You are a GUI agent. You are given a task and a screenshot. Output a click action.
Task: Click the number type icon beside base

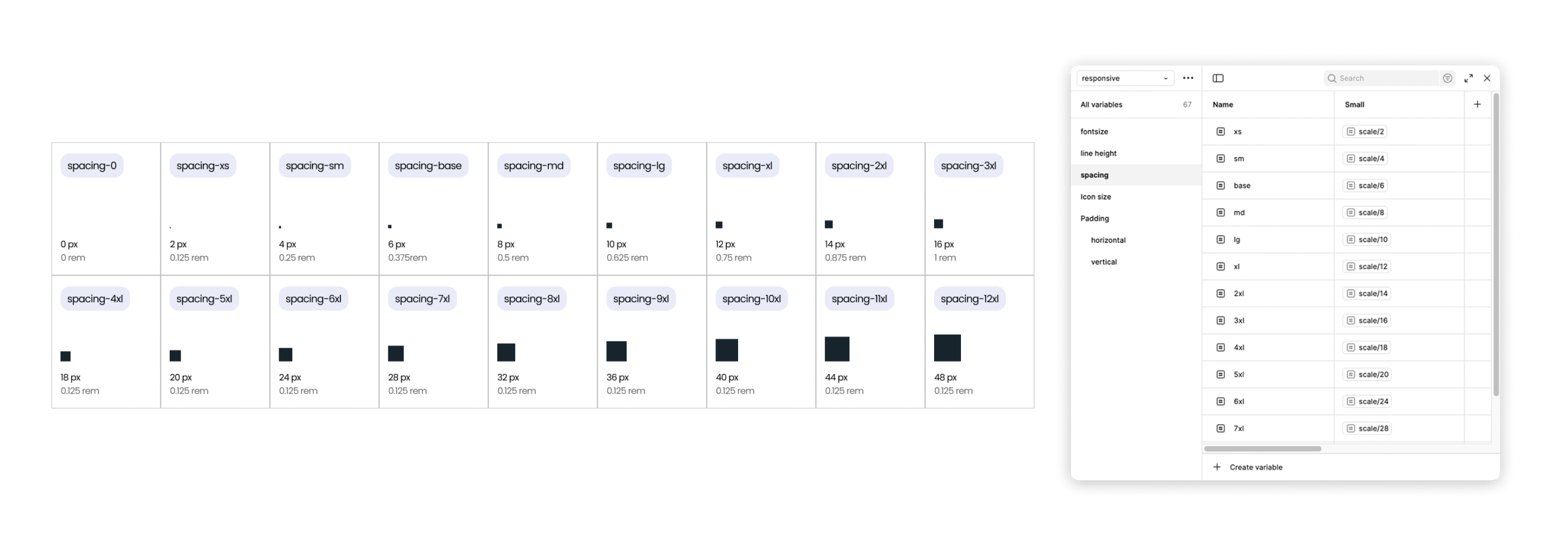[x=1220, y=186]
